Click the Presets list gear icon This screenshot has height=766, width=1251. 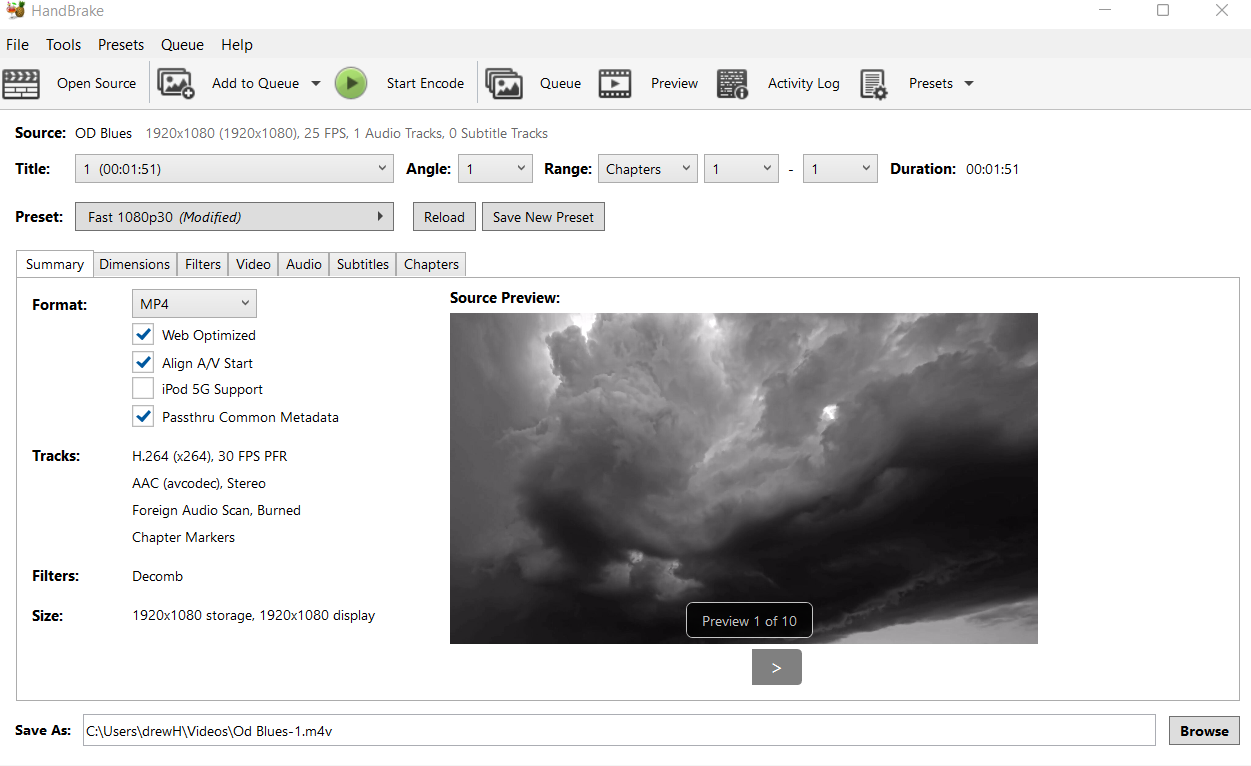coord(874,84)
